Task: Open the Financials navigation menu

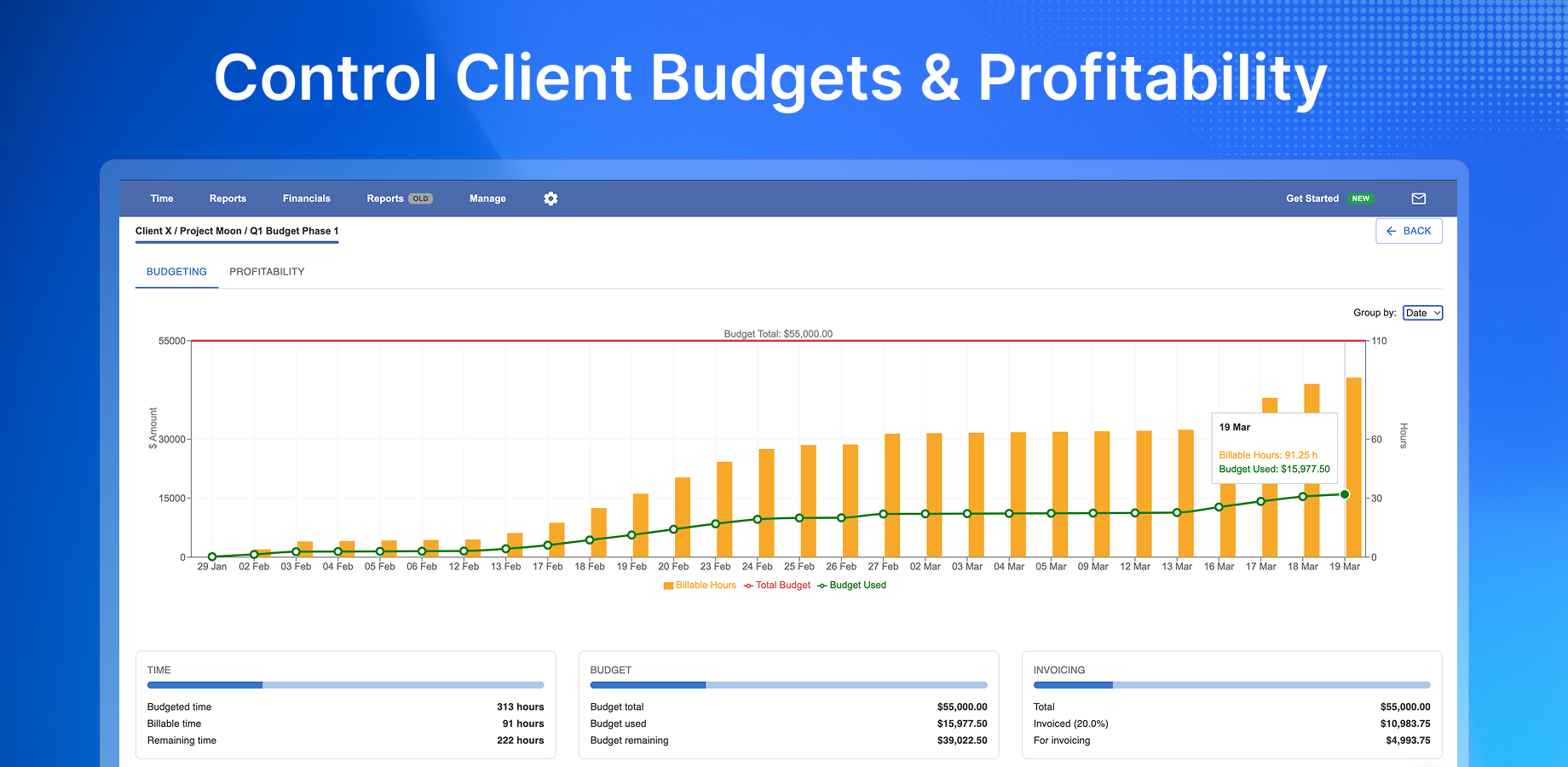Action: tap(306, 198)
